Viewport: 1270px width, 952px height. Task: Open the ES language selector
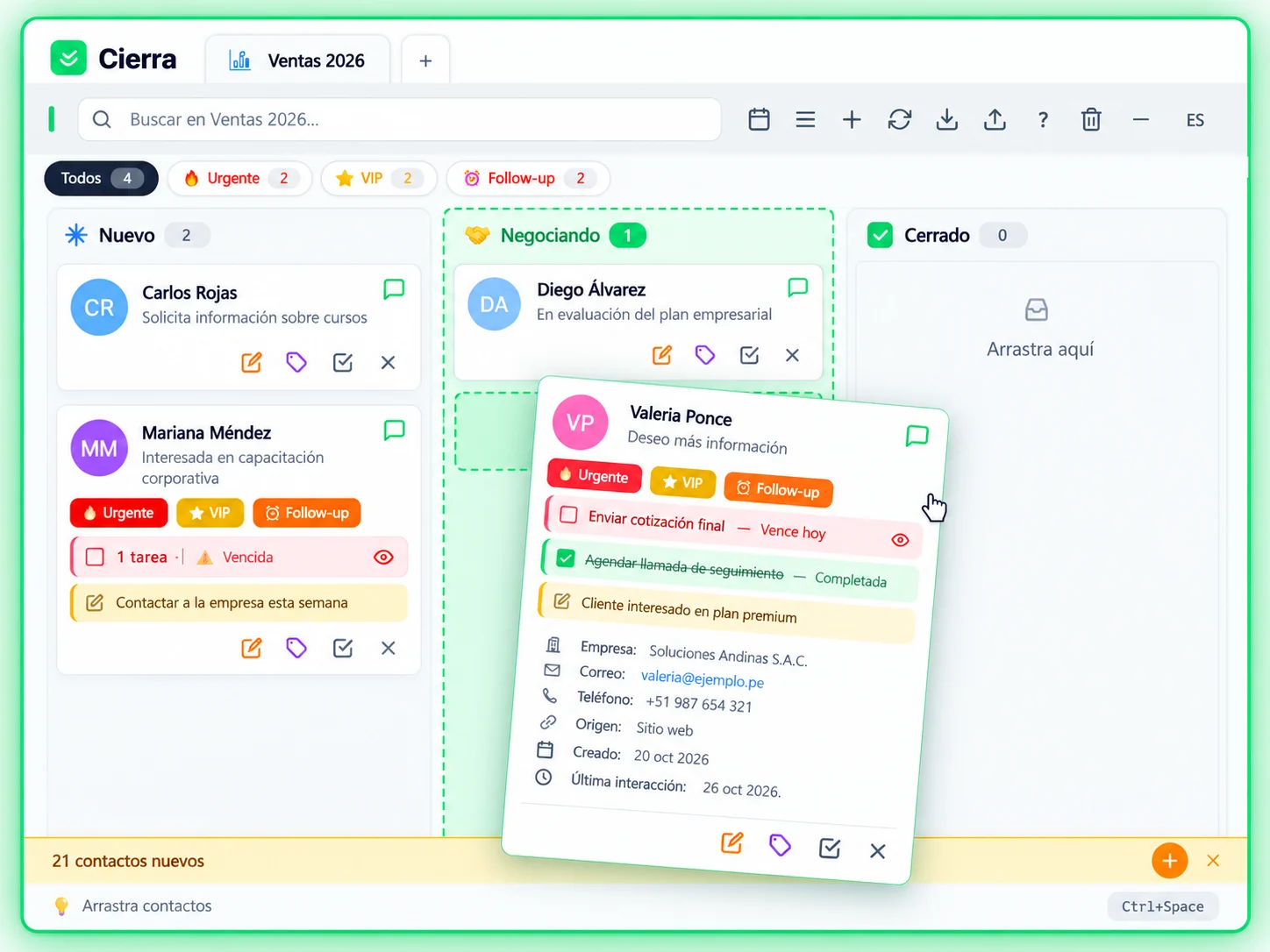[1195, 120]
